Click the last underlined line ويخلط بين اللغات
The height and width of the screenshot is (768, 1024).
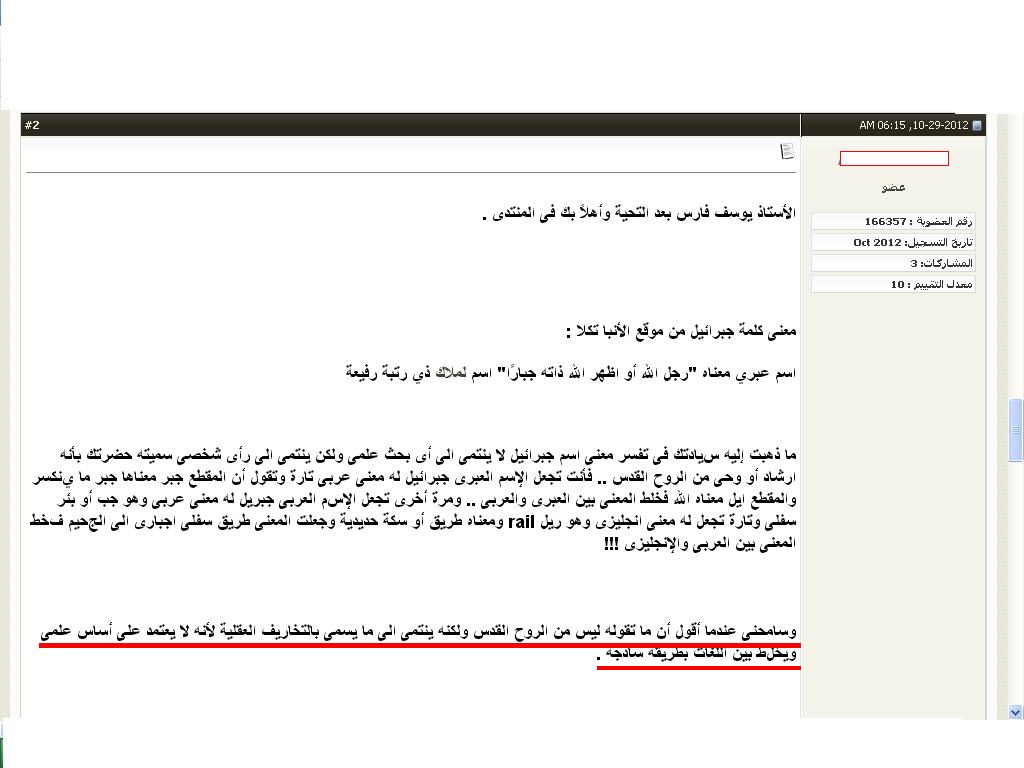click(698, 656)
